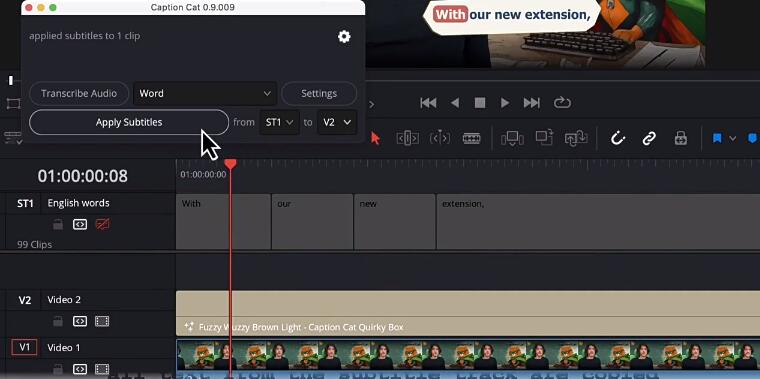The width and height of the screenshot is (760, 379).
Task: Jump to the last frame of the timeline
Action: (532, 103)
